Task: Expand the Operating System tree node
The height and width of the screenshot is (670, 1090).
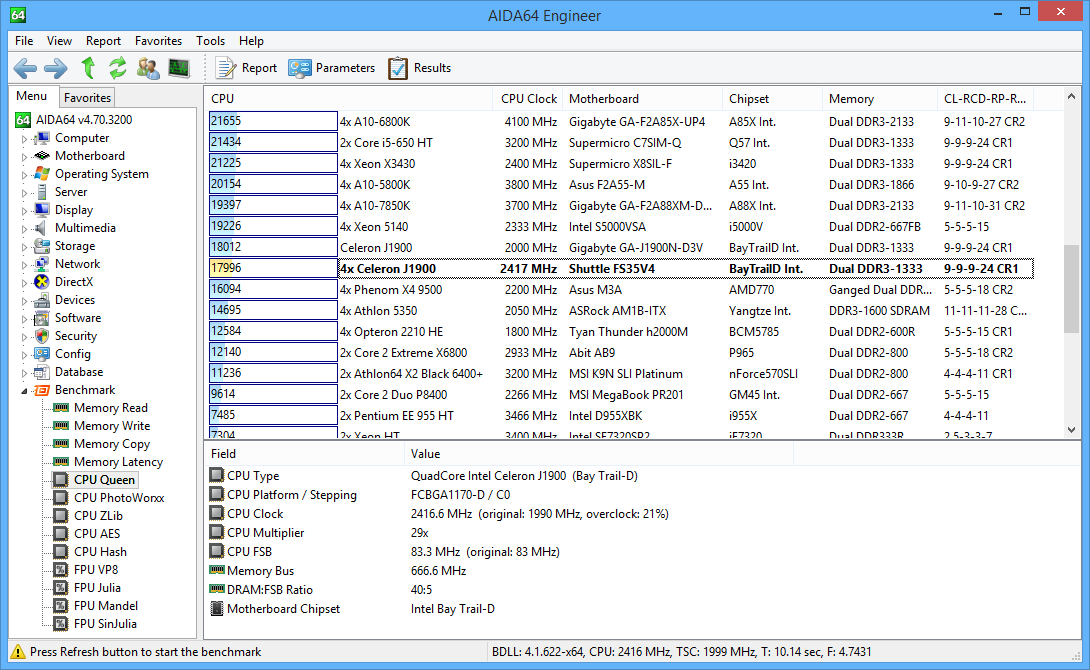Action: tap(24, 175)
